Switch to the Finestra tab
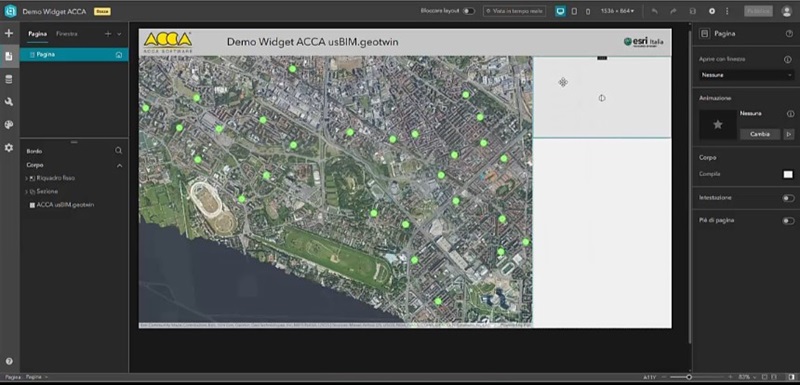Screen dimensions: 800x385 (x=67, y=34)
